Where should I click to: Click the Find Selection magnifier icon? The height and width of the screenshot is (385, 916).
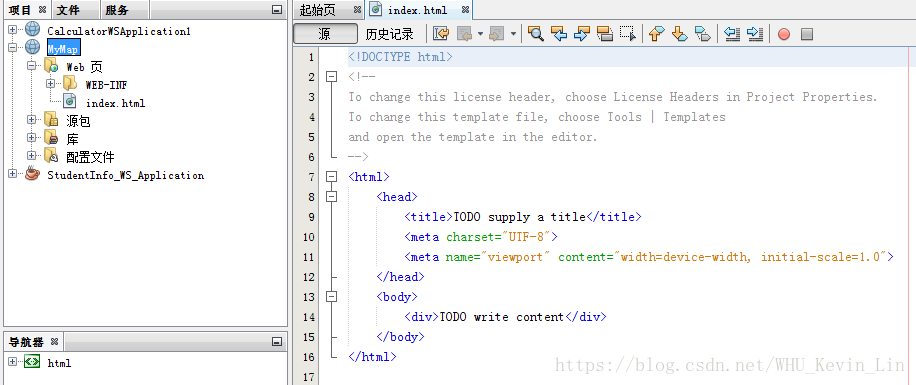(535, 34)
